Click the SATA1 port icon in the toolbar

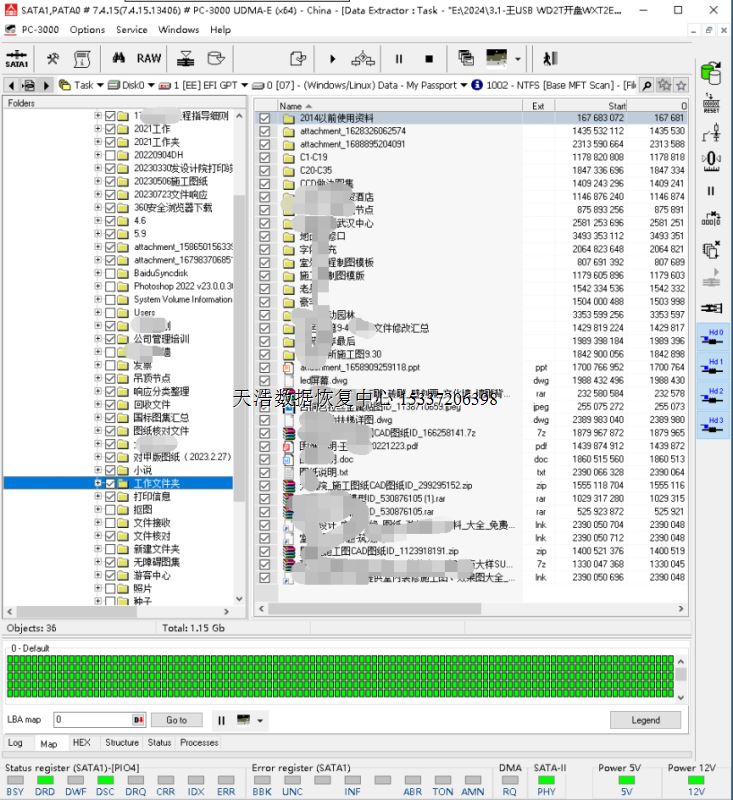pos(17,59)
